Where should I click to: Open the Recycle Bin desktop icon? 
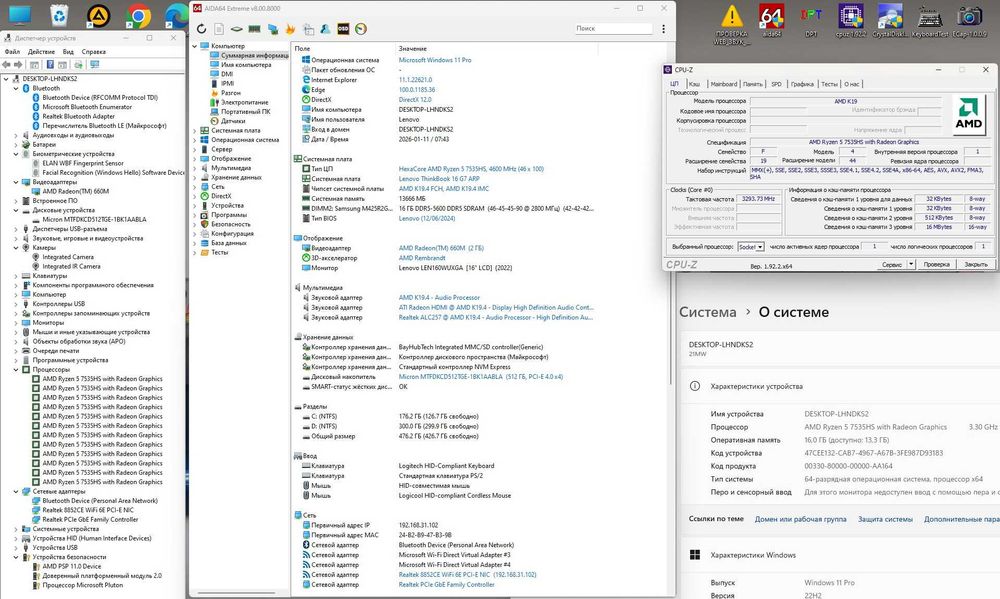tap(59, 16)
